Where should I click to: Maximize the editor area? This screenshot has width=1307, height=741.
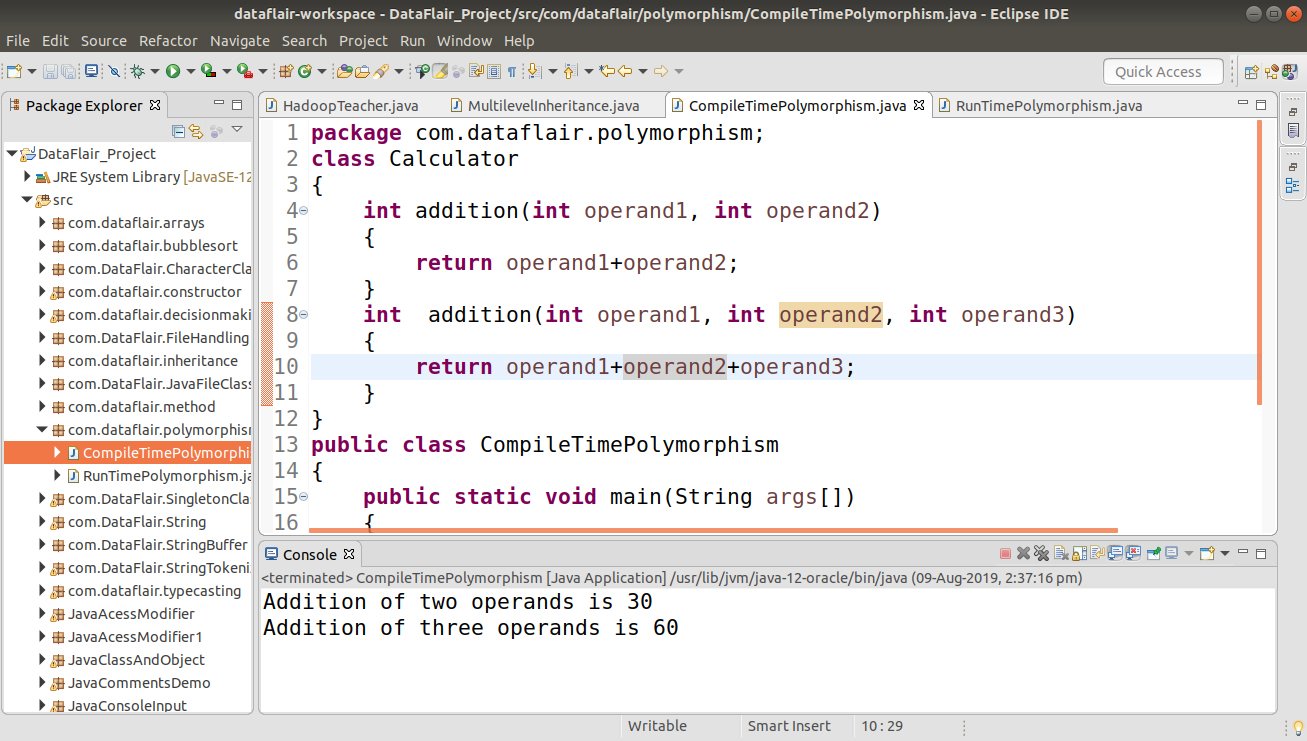1261,105
